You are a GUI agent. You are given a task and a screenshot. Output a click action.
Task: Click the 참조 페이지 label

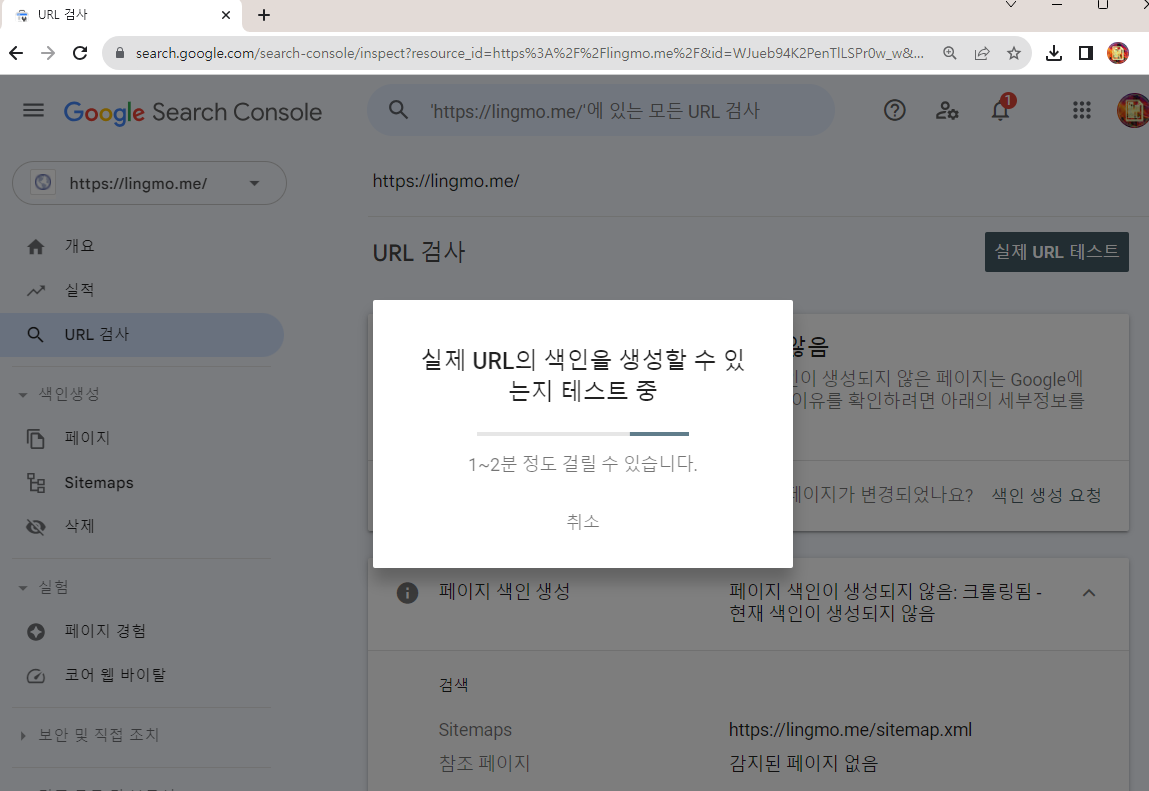click(484, 763)
